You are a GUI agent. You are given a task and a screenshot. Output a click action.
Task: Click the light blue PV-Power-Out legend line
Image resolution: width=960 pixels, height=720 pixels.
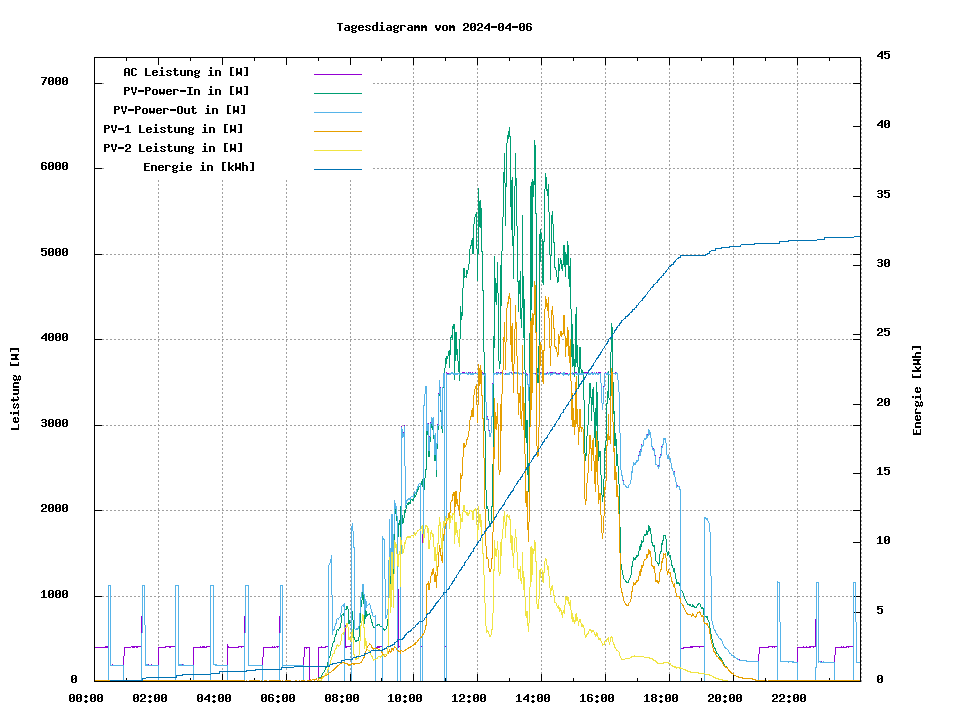[337, 111]
